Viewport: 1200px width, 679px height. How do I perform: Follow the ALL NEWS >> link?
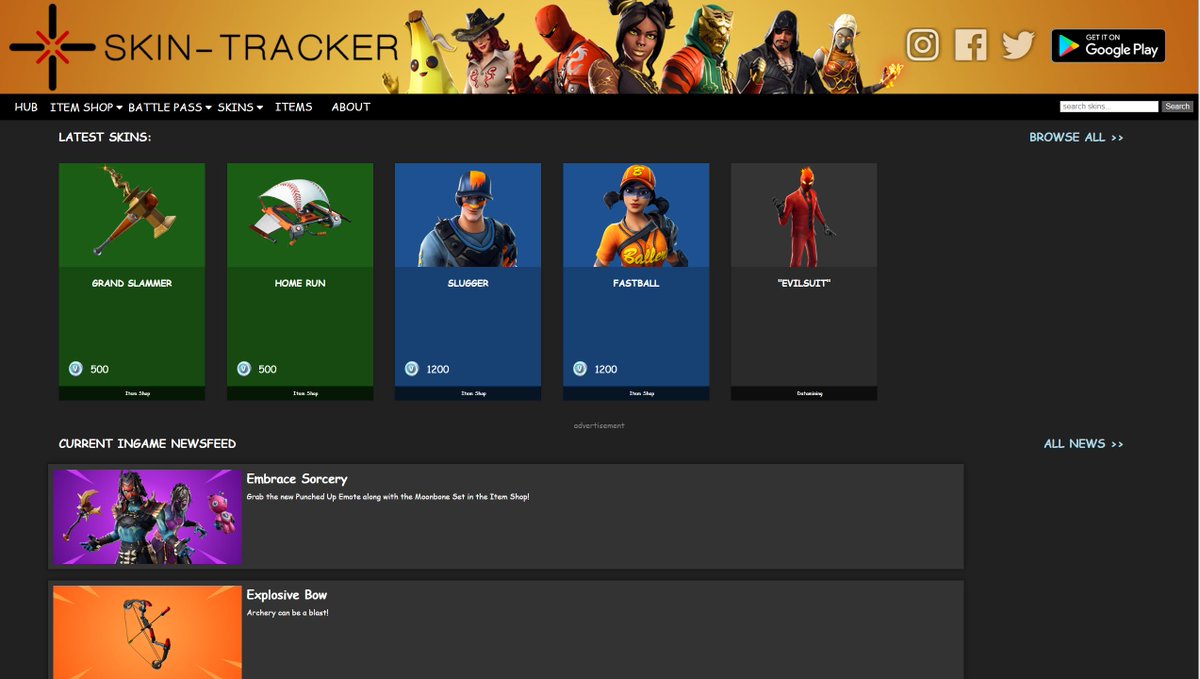tap(1084, 444)
